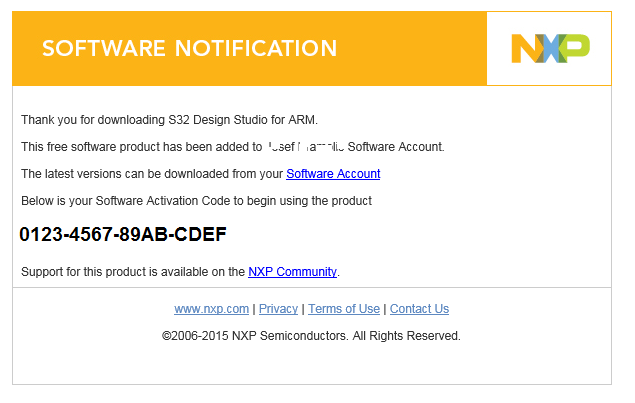Visit the www.nxp.com footer link
The height and width of the screenshot is (403, 635).
pyautogui.click(x=211, y=309)
